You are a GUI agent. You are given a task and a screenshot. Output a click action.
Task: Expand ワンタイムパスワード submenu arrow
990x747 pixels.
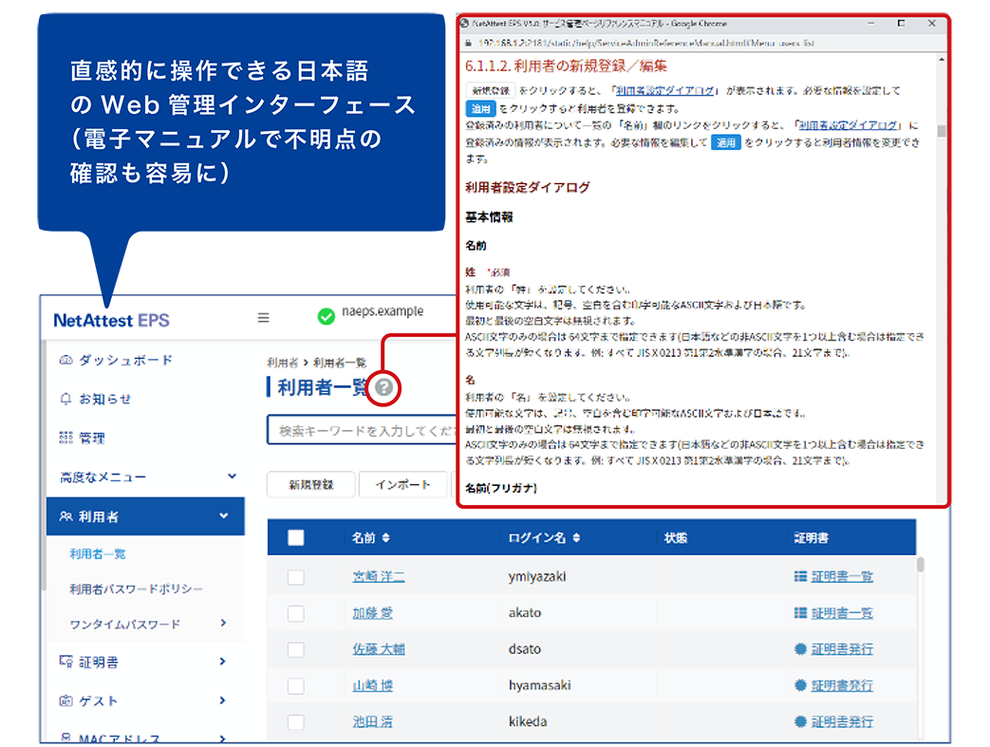pyautogui.click(x=223, y=623)
